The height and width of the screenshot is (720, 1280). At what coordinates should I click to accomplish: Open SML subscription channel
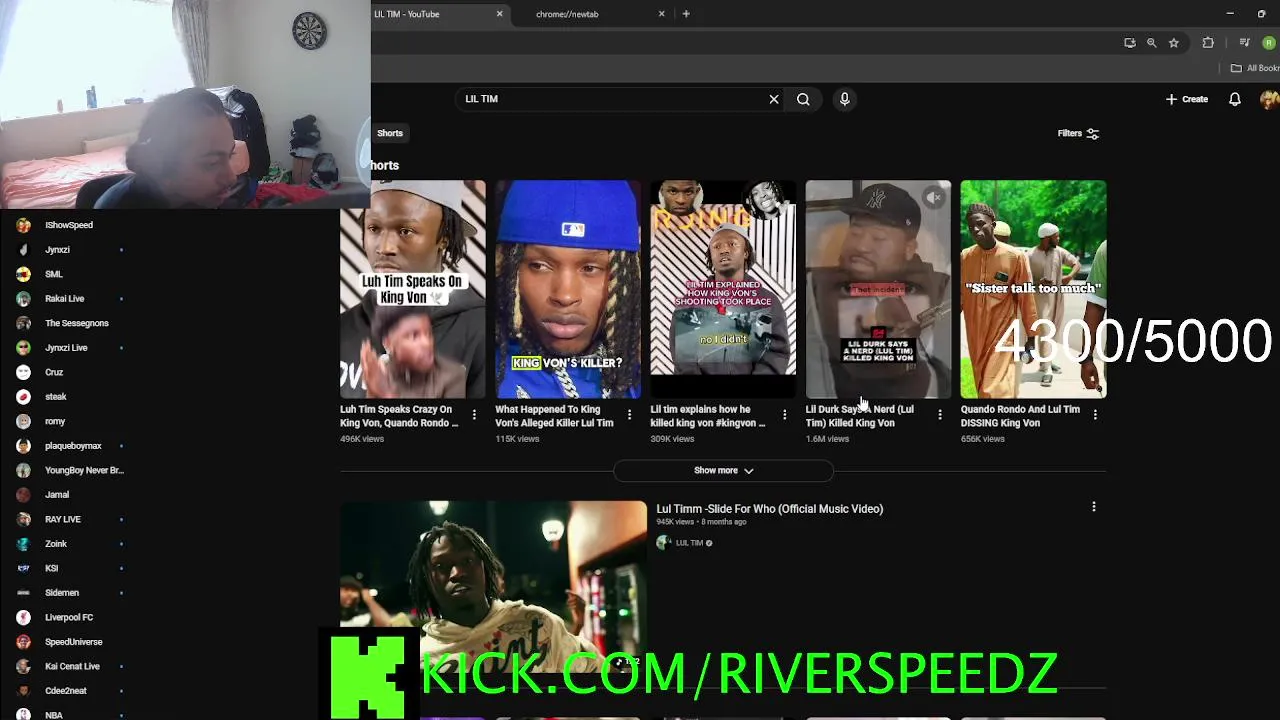[54, 274]
